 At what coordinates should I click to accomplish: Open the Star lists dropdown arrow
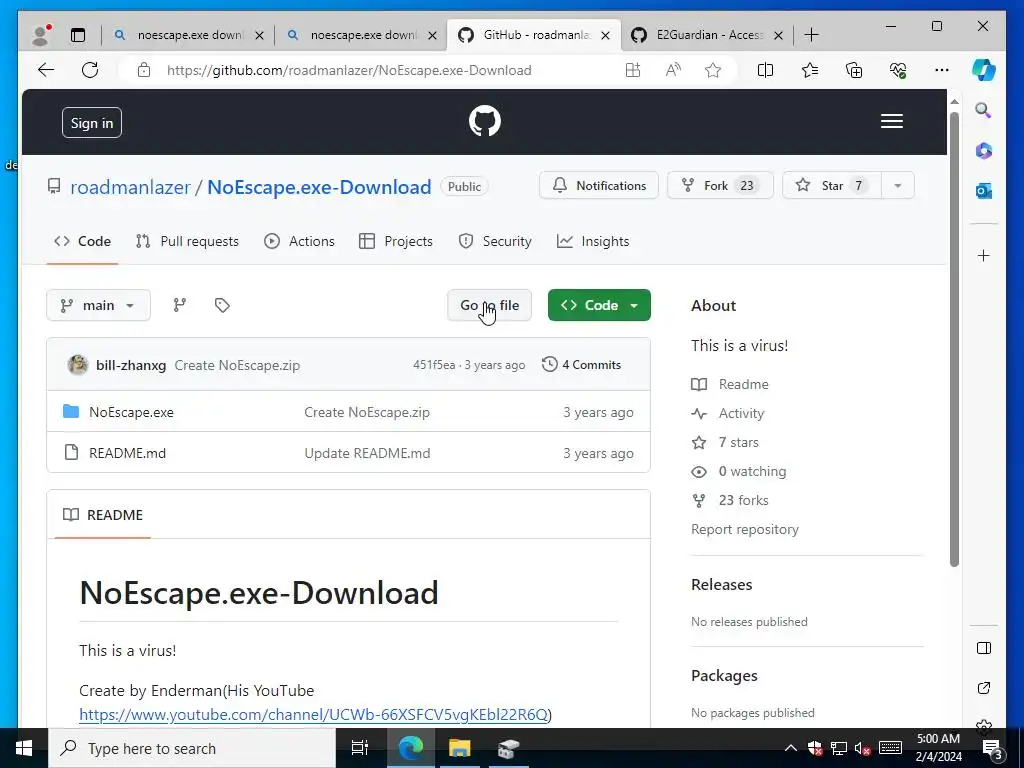click(898, 185)
